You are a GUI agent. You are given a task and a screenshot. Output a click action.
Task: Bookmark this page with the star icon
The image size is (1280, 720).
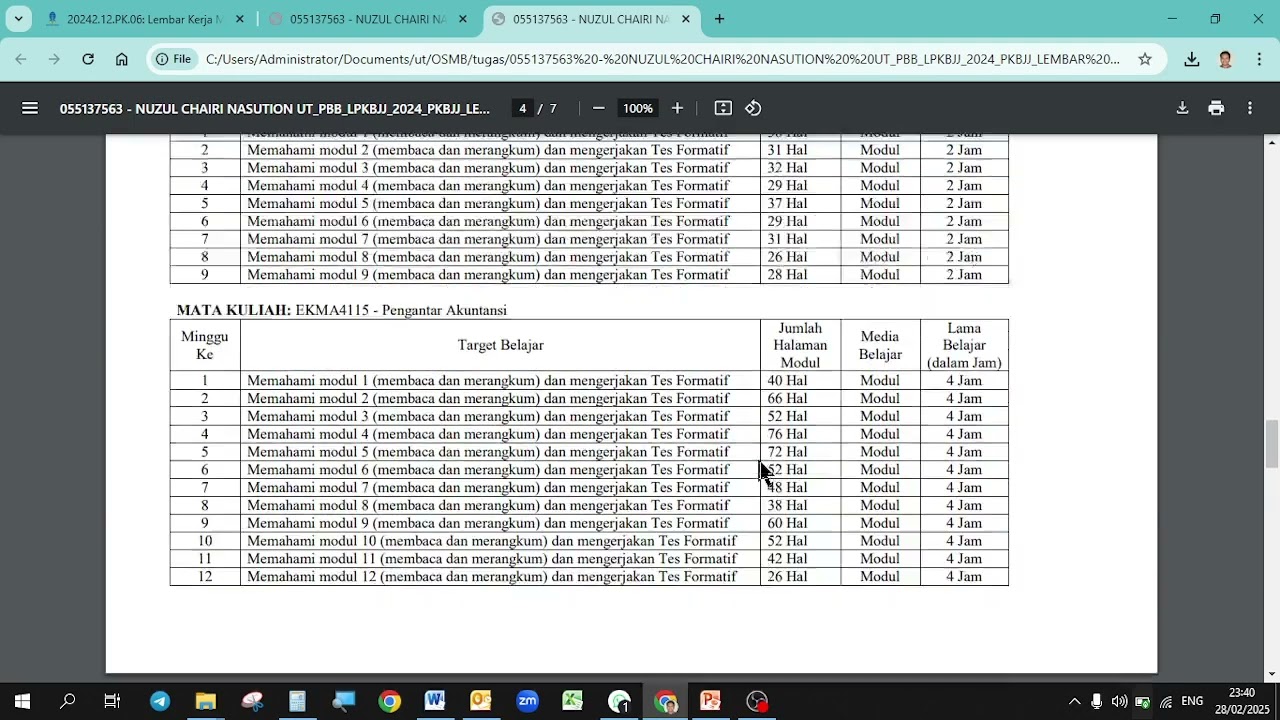[x=1145, y=59]
